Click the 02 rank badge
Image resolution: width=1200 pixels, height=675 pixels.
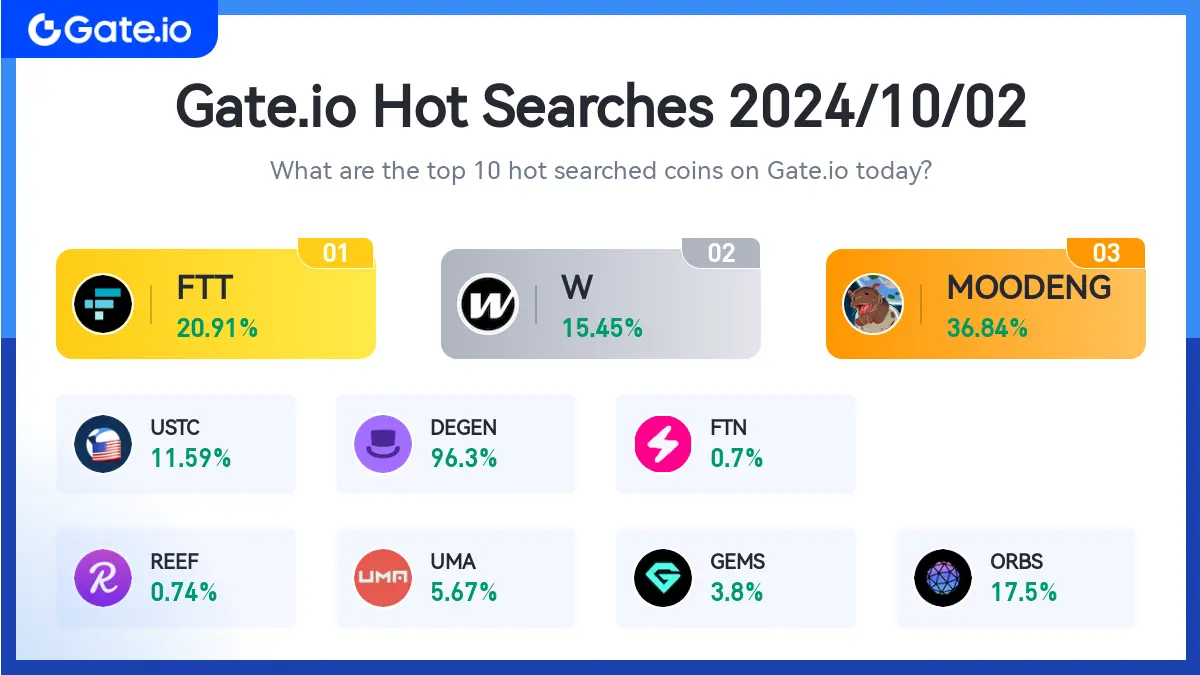point(721,253)
